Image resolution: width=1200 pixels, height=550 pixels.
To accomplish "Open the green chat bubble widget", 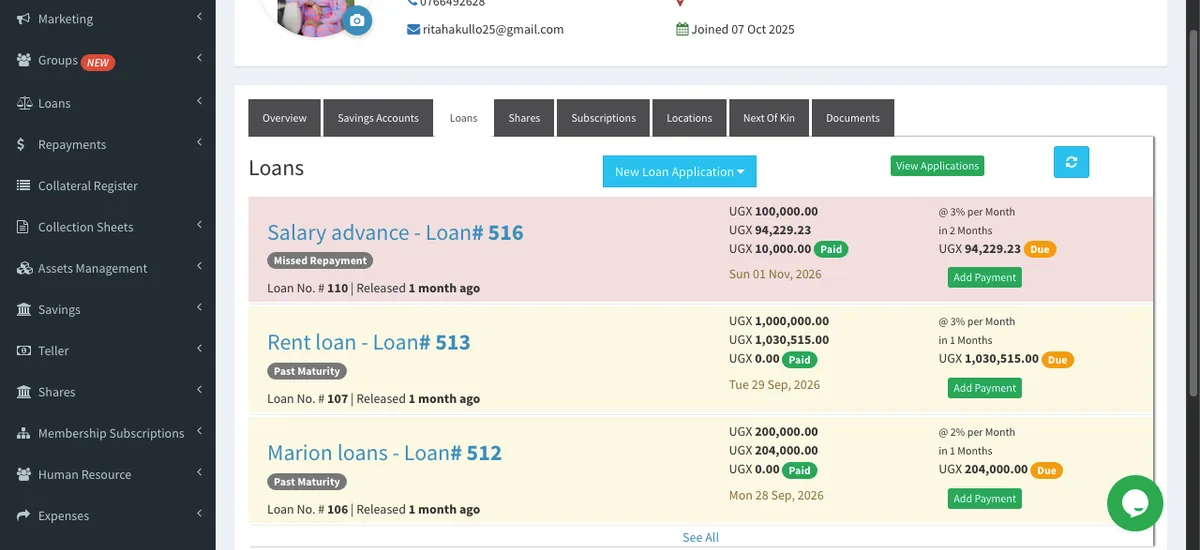I will (x=1135, y=503).
